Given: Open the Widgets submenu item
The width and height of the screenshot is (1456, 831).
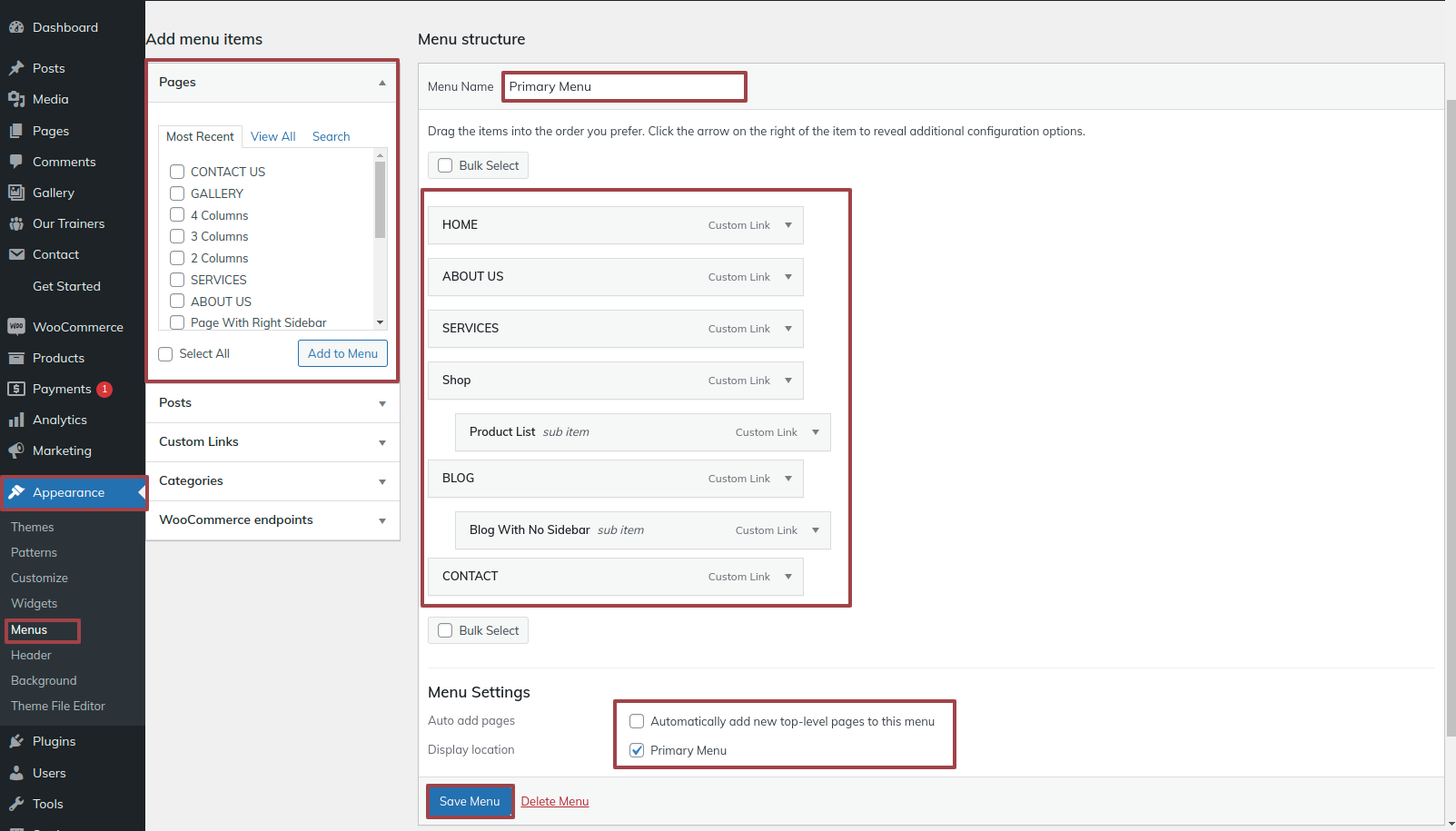Looking at the screenshot, I should 34,603.
